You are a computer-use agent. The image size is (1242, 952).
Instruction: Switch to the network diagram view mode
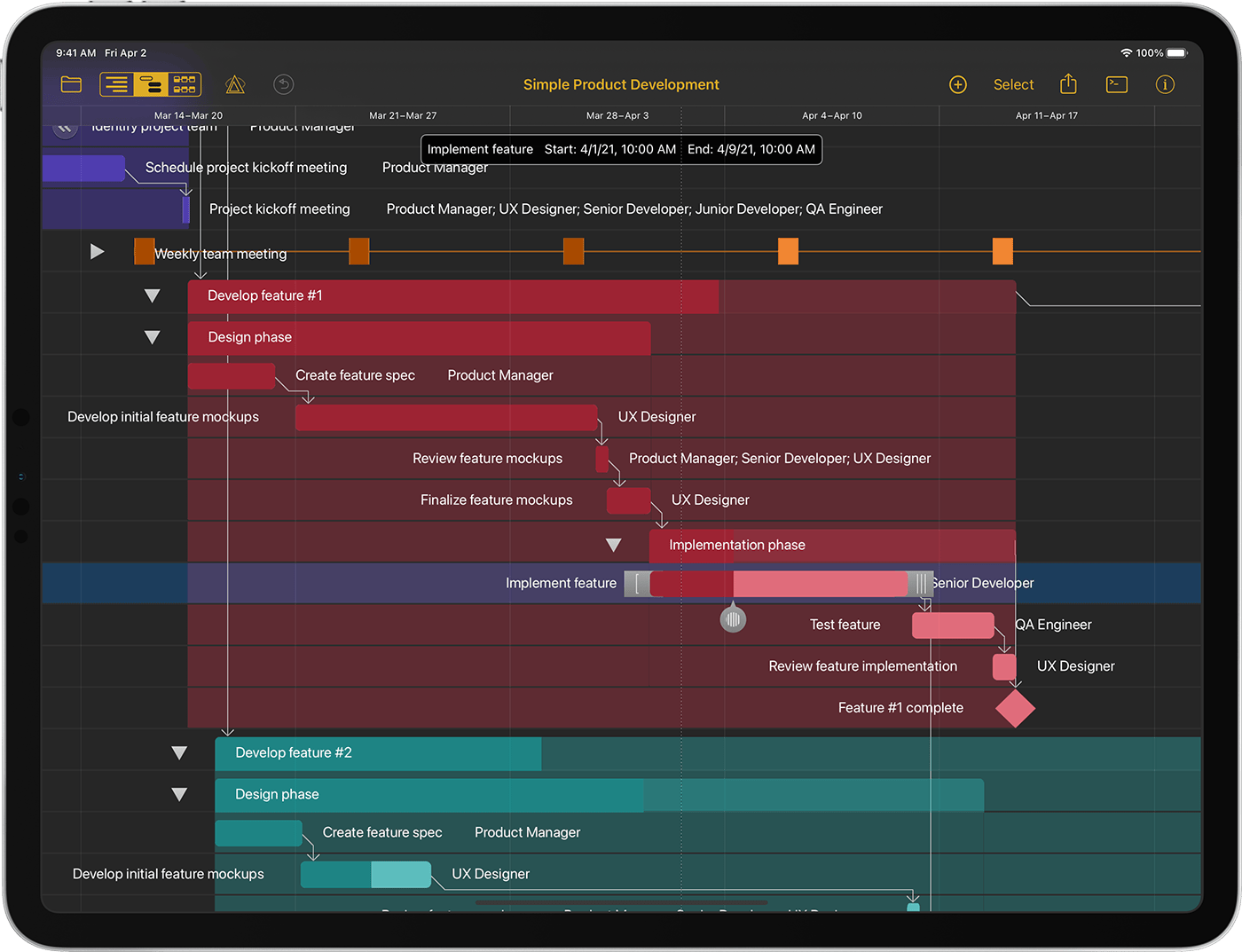pos(185,85)
